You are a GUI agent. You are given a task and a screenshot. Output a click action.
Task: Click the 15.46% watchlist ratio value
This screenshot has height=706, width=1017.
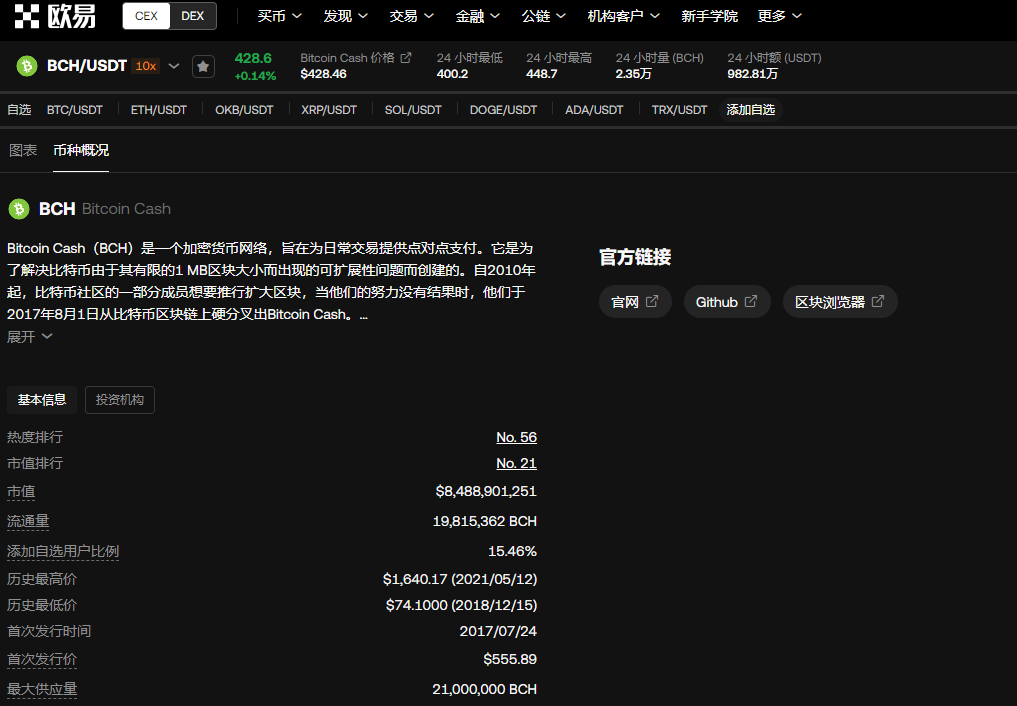click(x=512, y=551)
